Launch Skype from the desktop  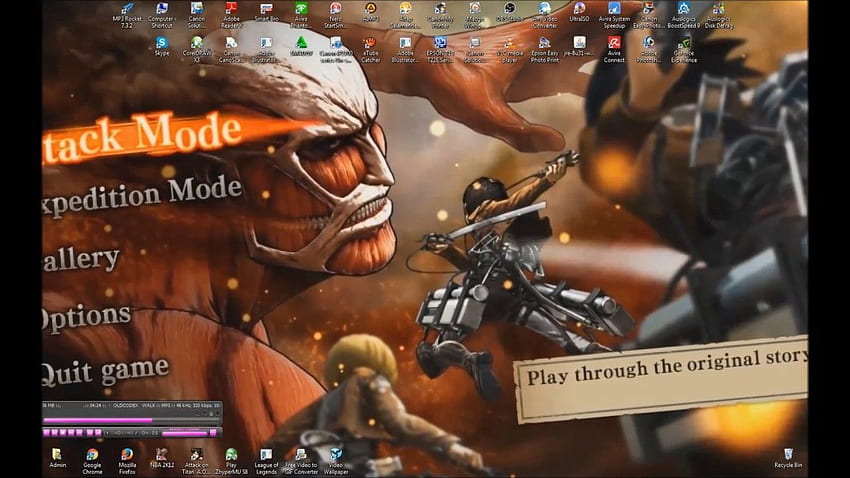click(162, 46)
